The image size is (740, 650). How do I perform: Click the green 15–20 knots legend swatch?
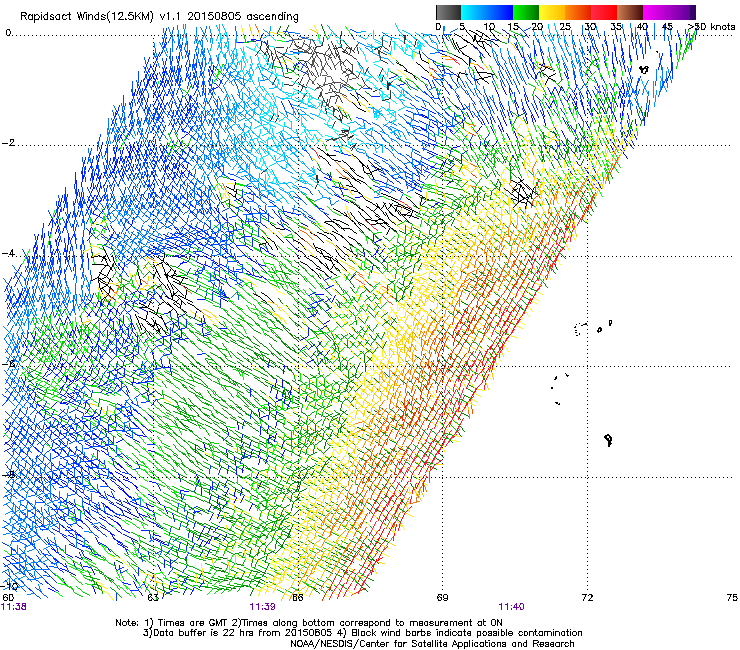pos(526,12)
